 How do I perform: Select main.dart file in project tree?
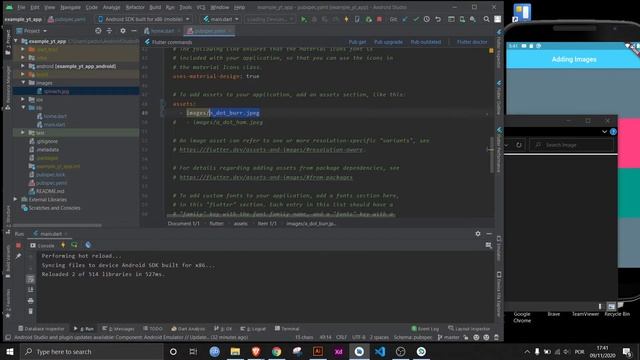click(54, 124)
